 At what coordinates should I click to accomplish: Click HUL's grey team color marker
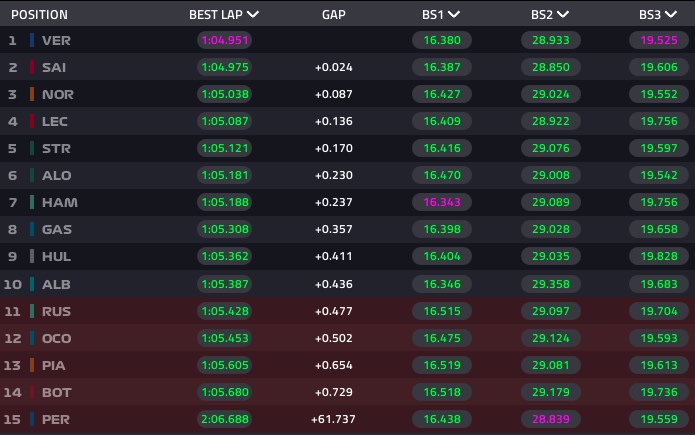[32, 256]
